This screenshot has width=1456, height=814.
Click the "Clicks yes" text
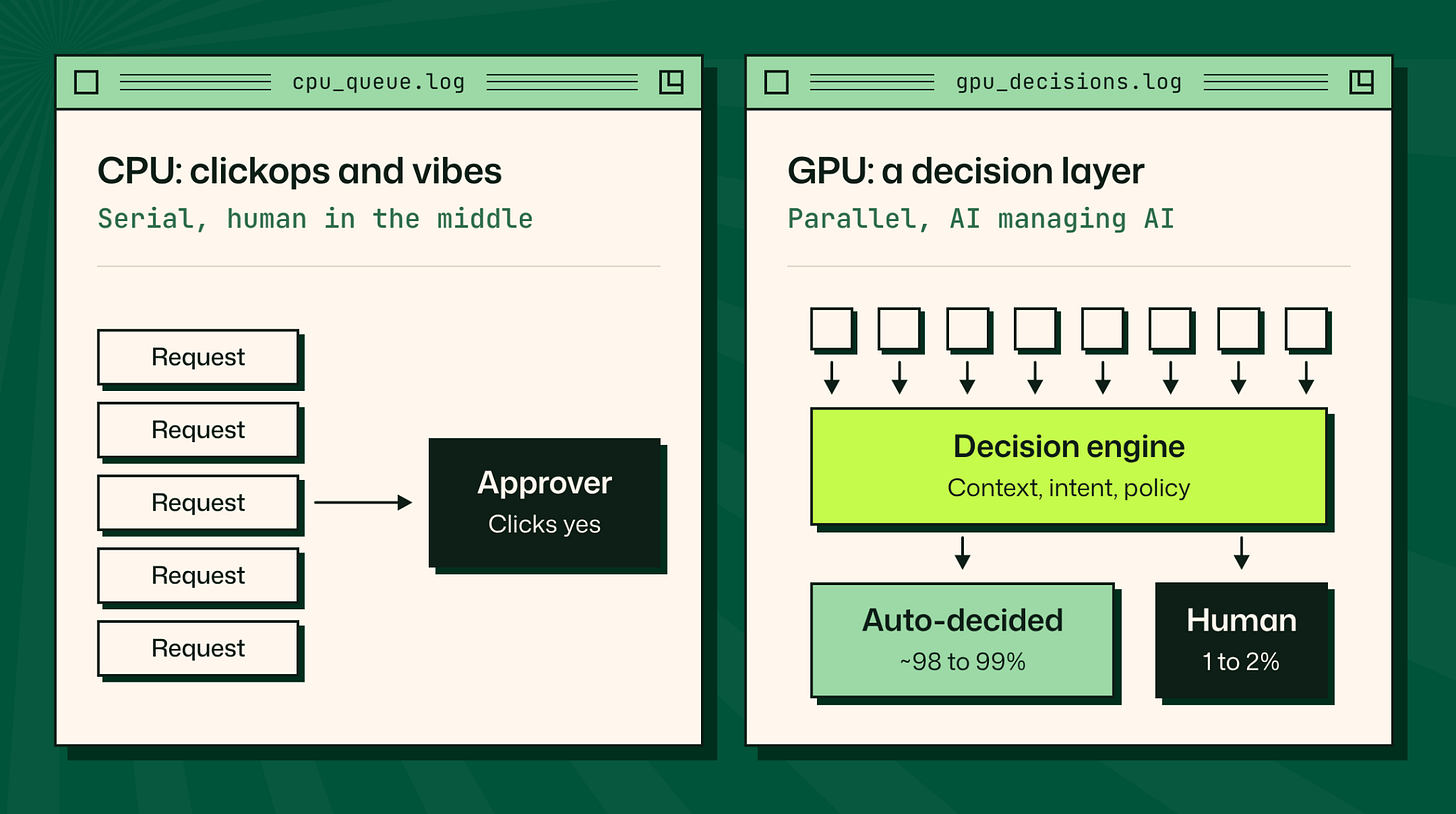tap(545, 524)
